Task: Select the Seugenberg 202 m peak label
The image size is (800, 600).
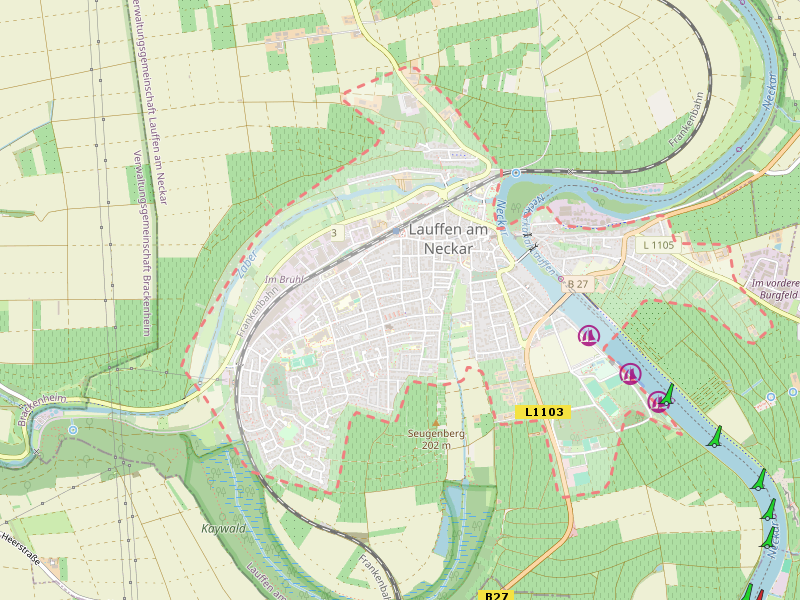Action: pos(436,440)
